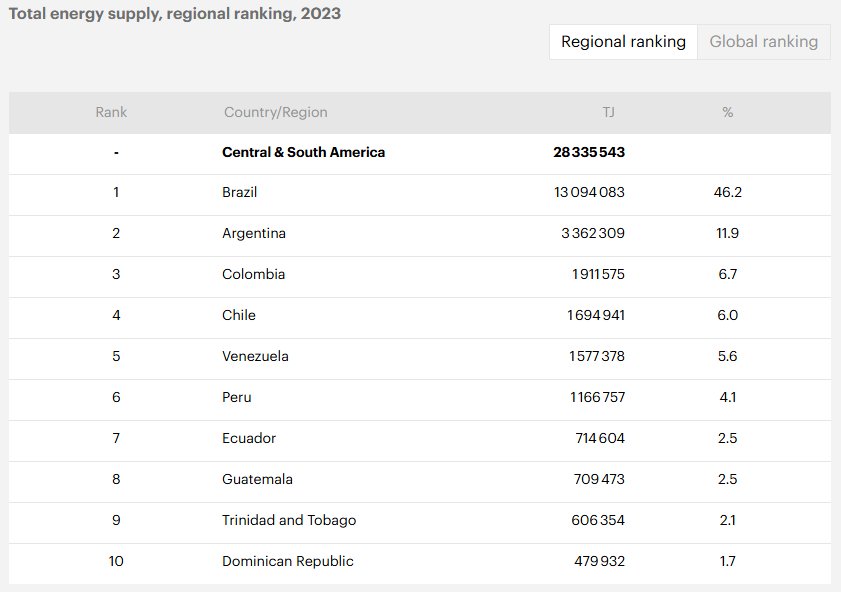Click the TJ column header
This screenshot has width=841, height=592.
click(x=608, y=112)
